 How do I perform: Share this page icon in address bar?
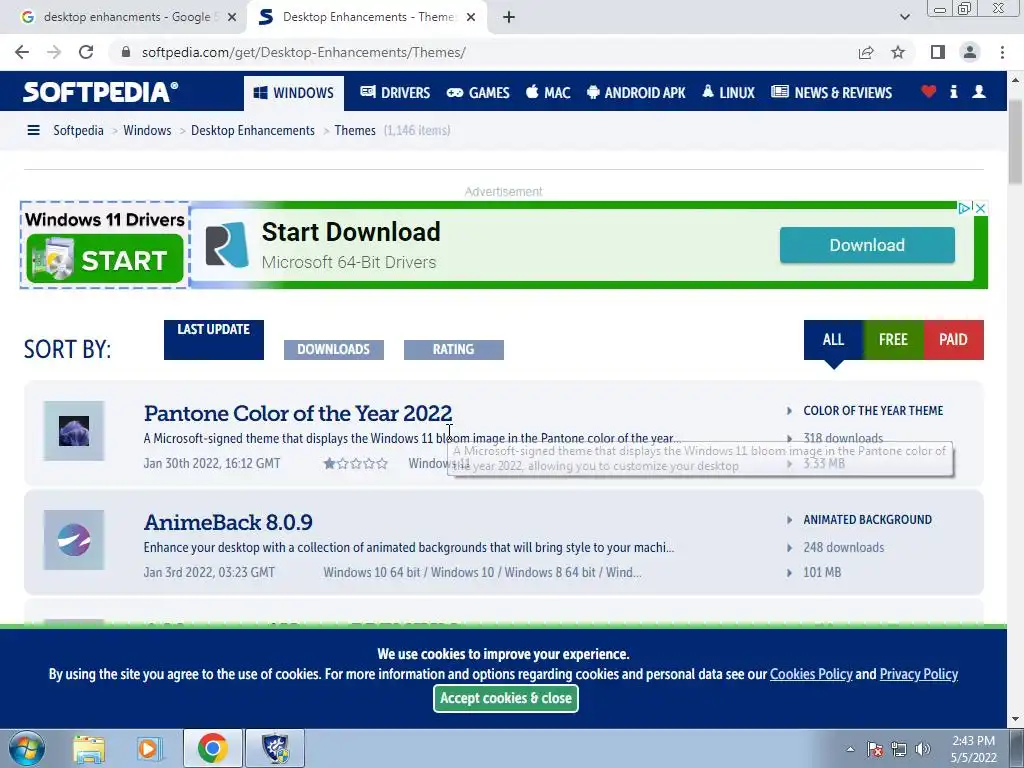(866, 52)
